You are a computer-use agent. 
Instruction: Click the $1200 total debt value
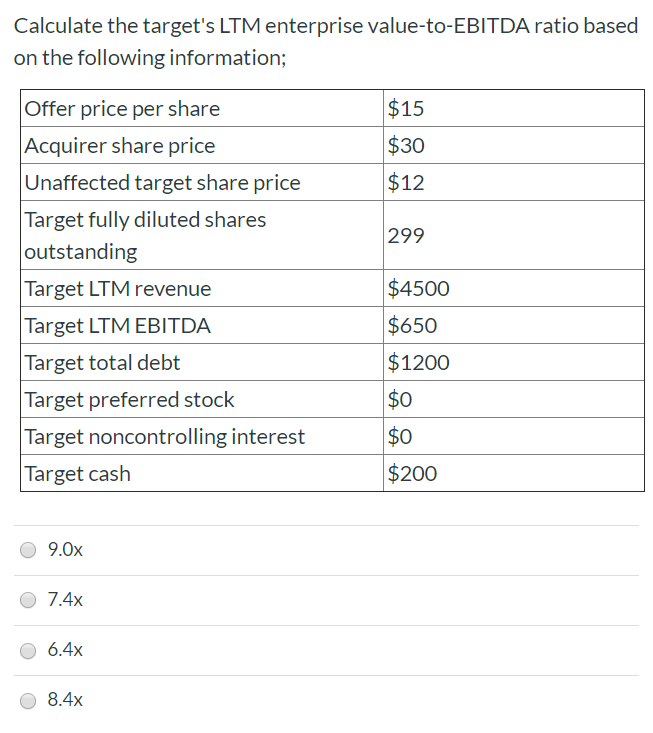click(418, 362)
